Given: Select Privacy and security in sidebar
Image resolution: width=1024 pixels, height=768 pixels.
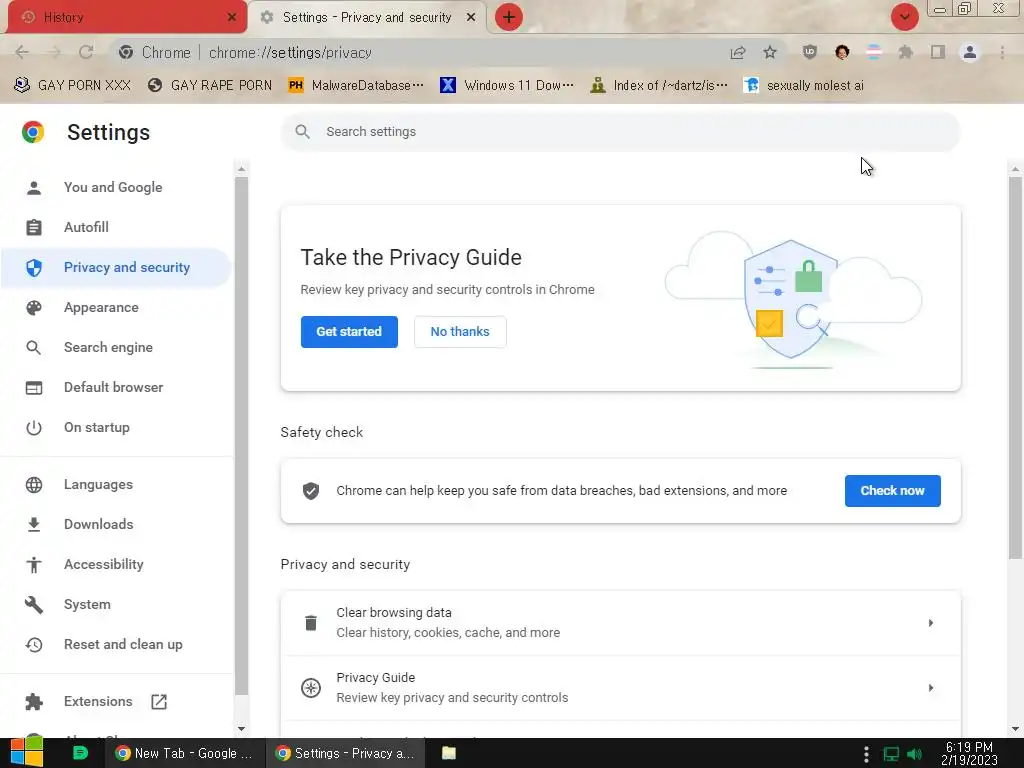Looking at the screenshot, I should pyautogui.click(x=116, y=267).
